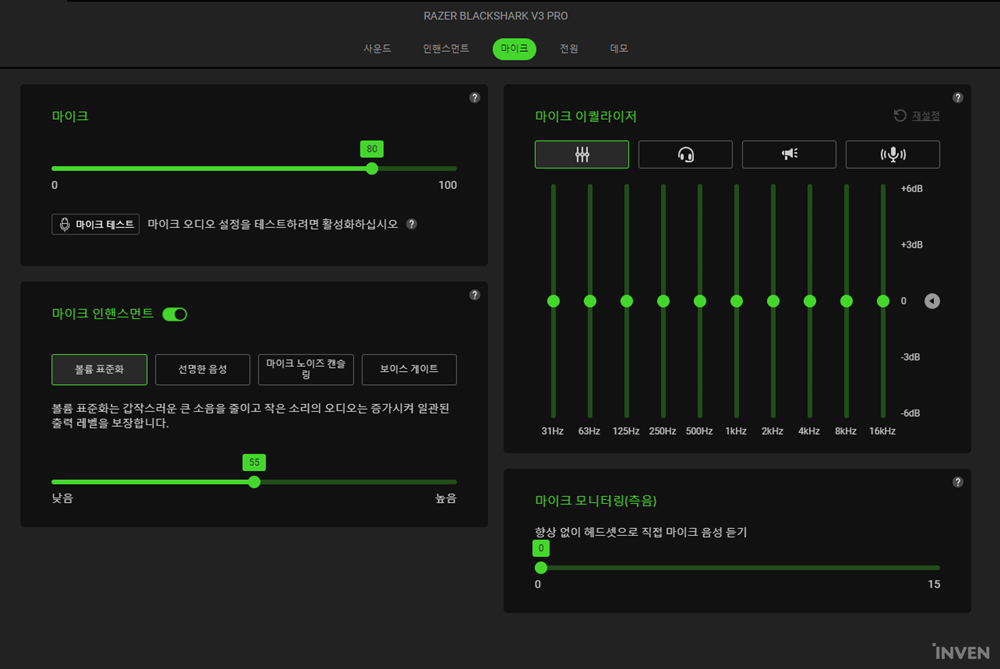Select the megaphone broadcast equalizer preset

coord(789,154)
